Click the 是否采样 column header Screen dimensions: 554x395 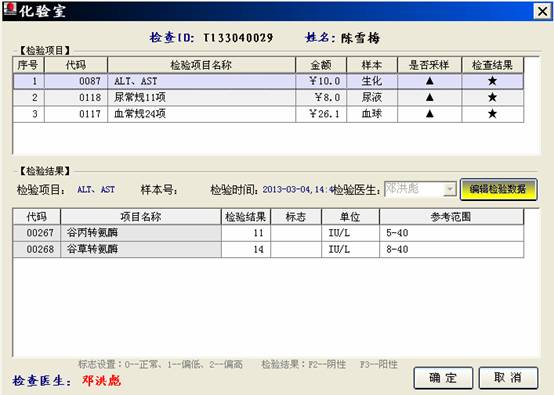click(429, 65)
